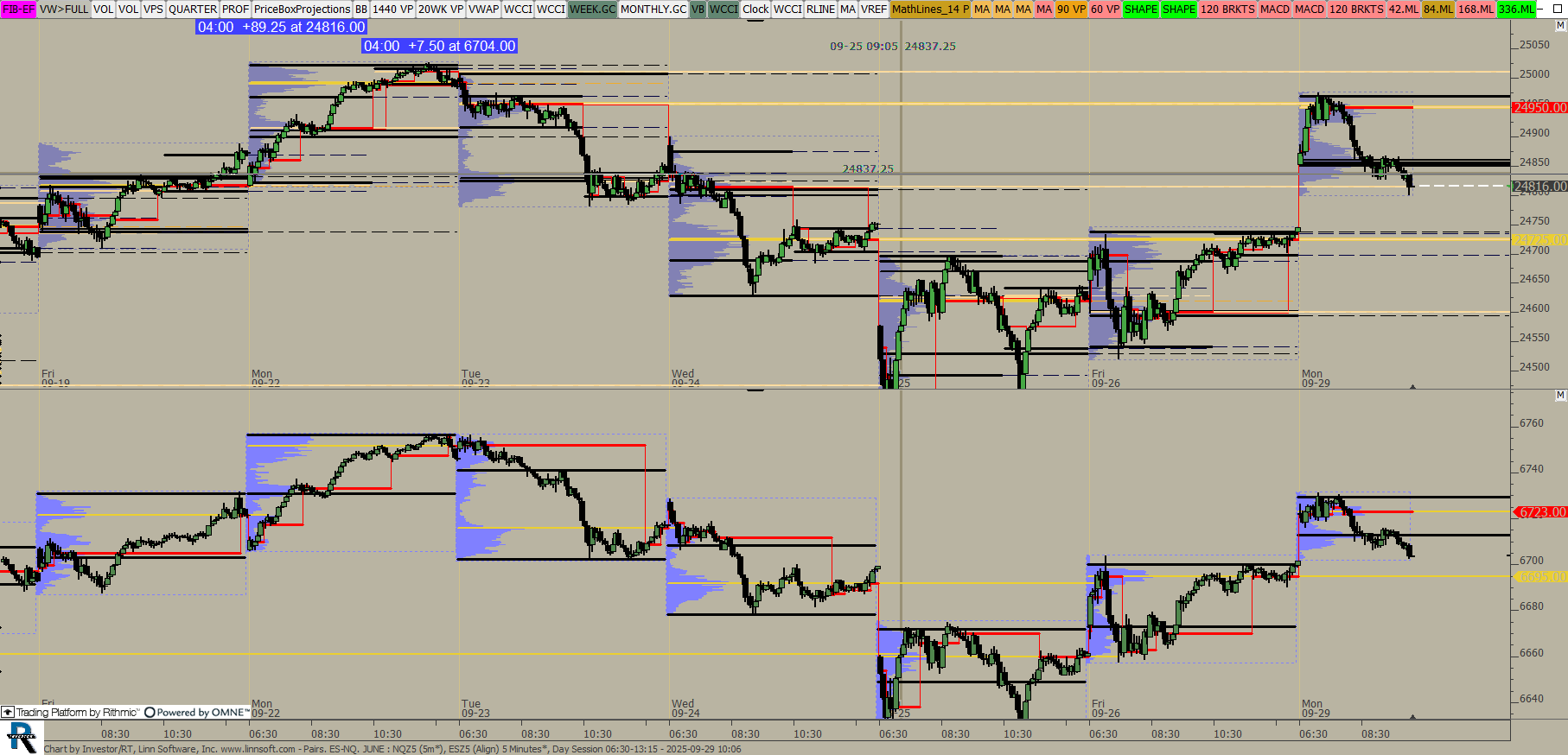Image resolution: width=1568 pixels, height=755 pixels.
Task: Click the Rithmic trading platform icon
Action: [8, 713]
